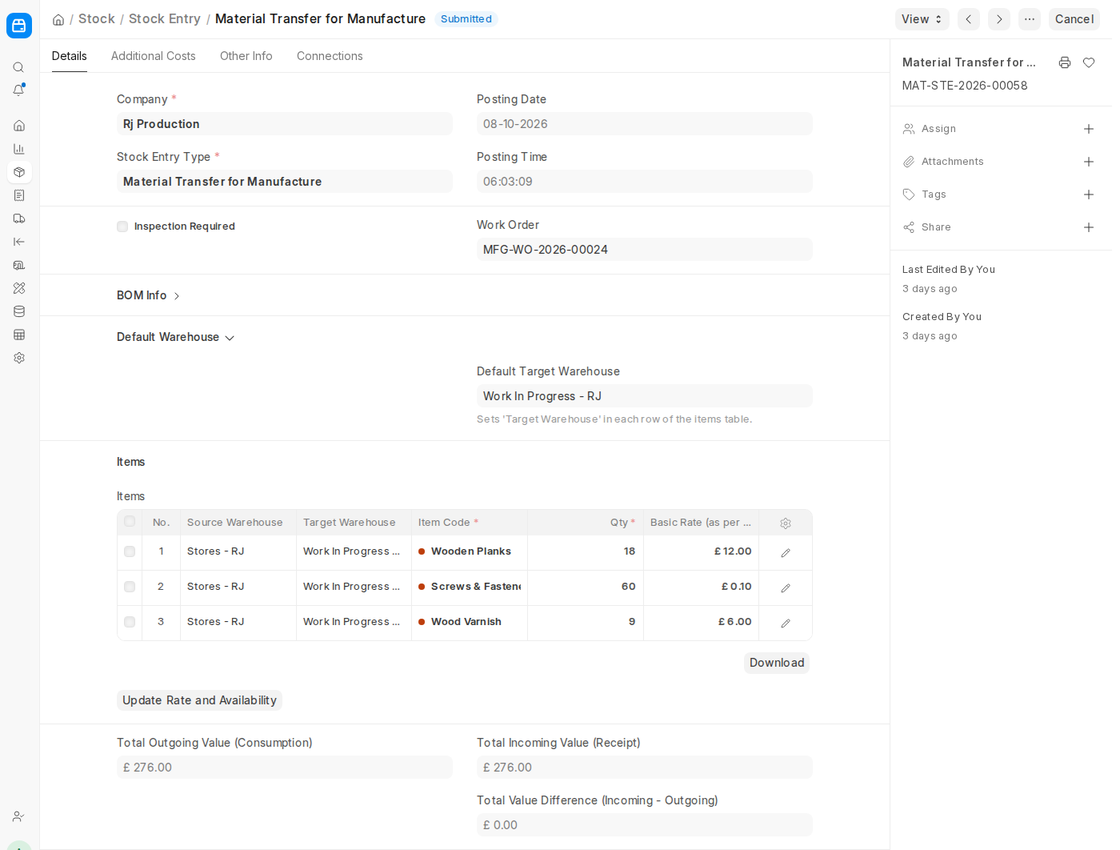
Task: Add an attachment with plus icon
Action: pos(1089,162)
